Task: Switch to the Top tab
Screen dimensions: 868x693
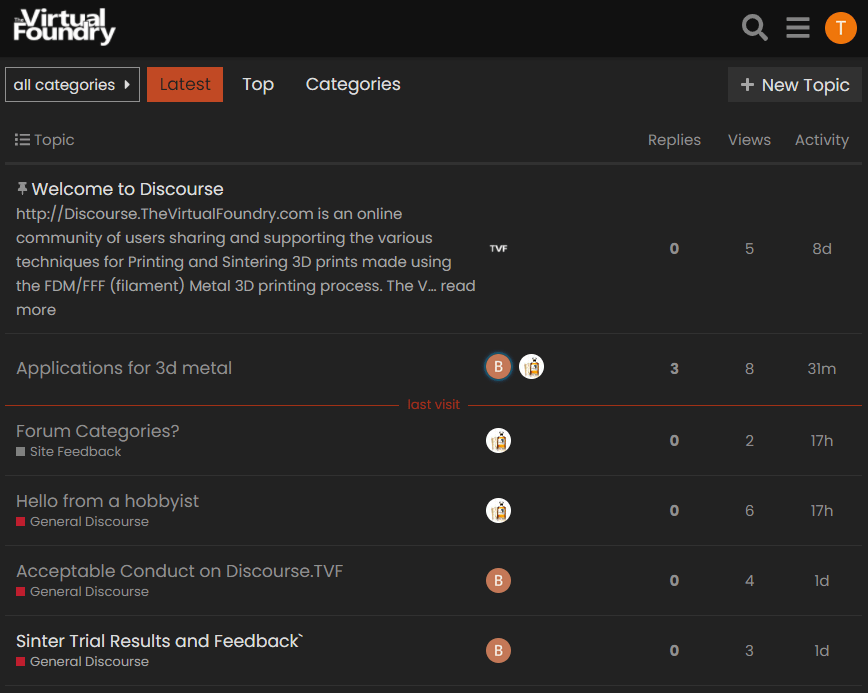Action: point(258,84)
